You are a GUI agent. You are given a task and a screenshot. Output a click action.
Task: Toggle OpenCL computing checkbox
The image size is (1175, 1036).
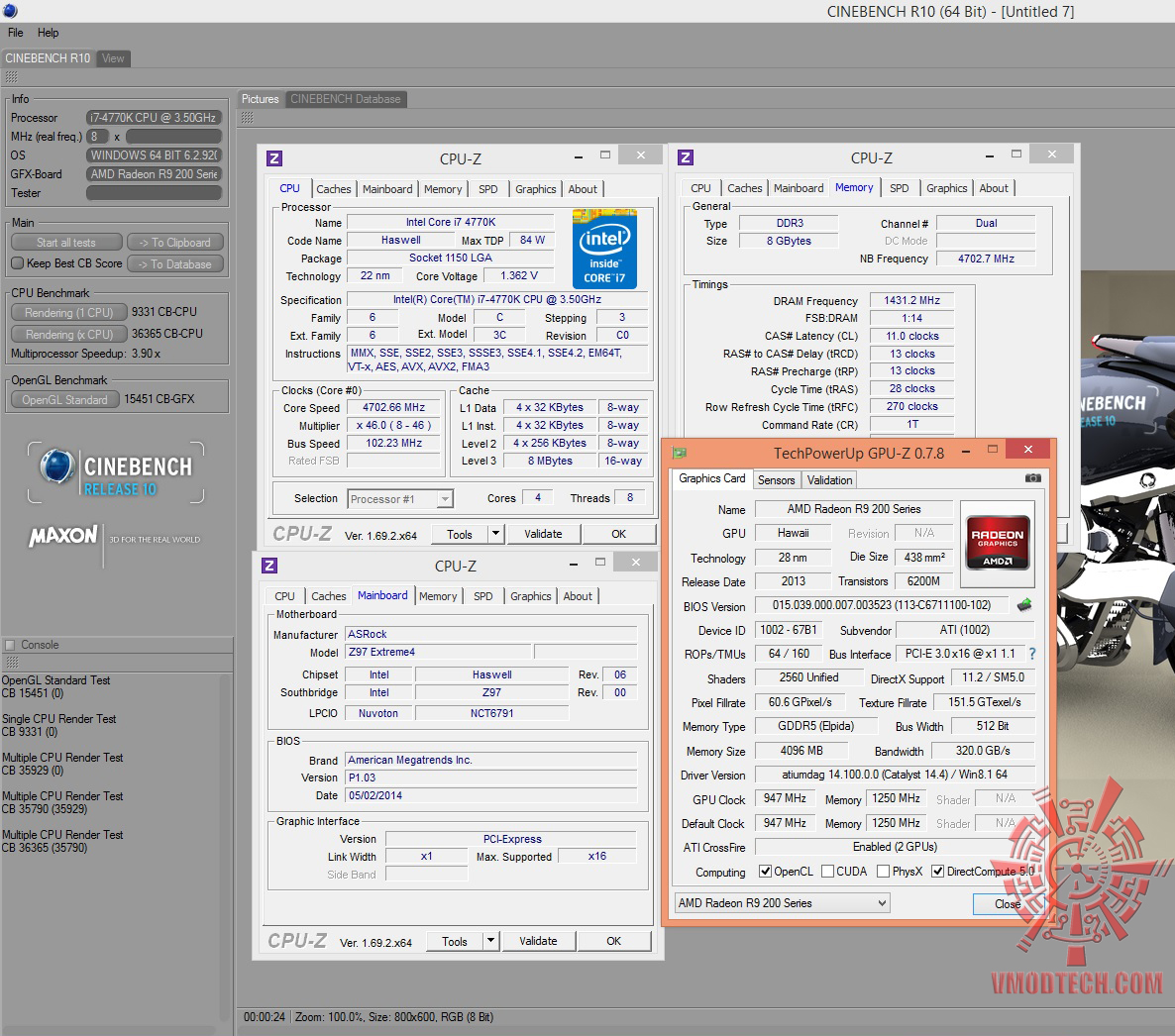(765, 872)
